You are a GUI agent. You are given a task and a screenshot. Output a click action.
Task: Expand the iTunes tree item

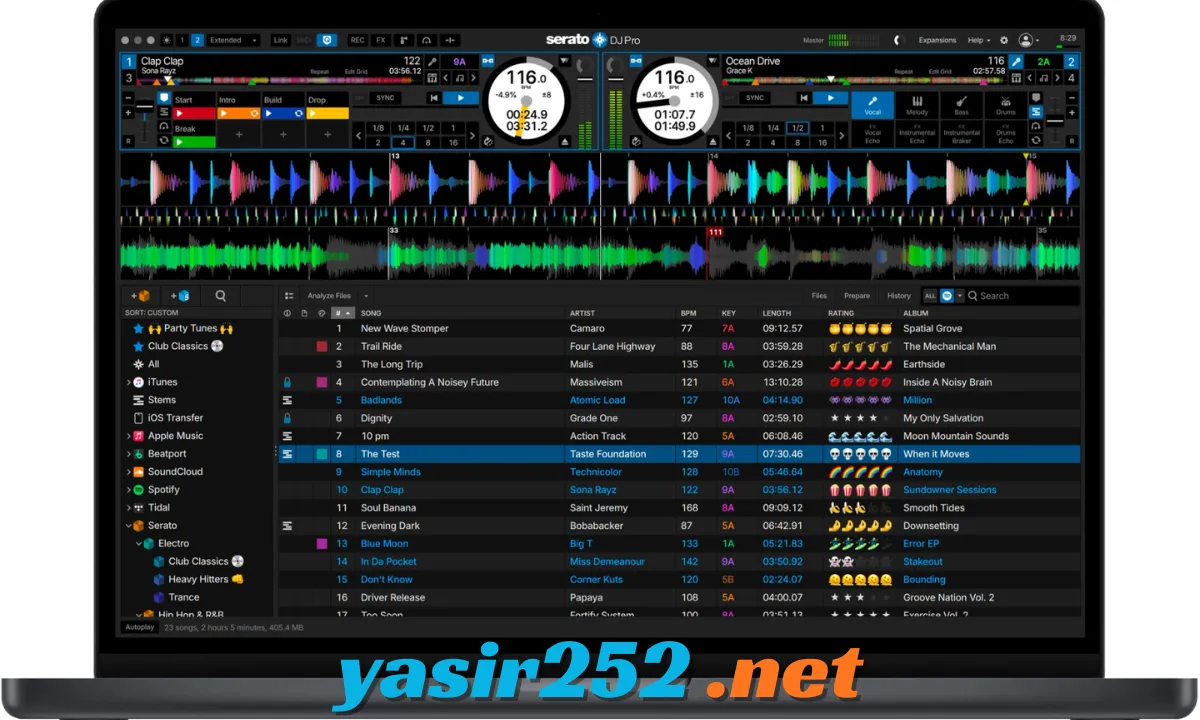[129, 382]
